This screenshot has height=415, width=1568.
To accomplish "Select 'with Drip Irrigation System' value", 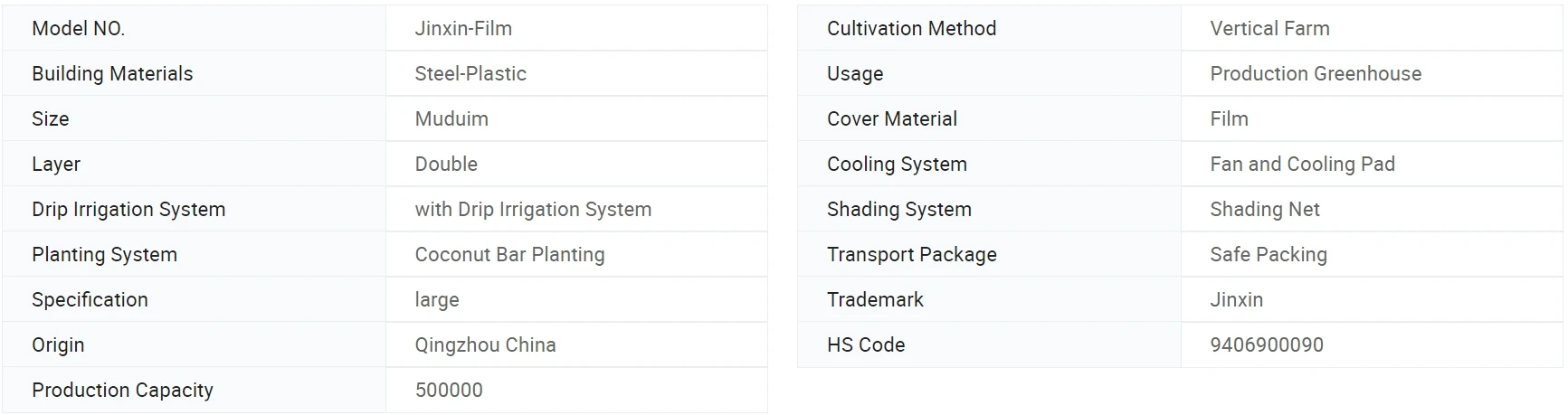I will tap(533, 209).
